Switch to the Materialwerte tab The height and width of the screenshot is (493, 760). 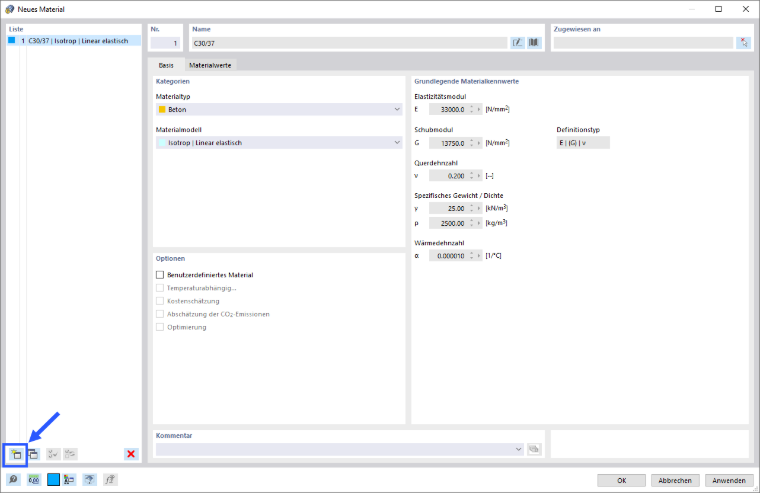(x=210, y=65)
